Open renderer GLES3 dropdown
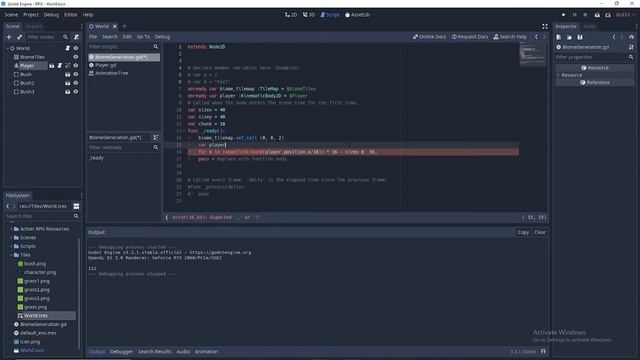 [x=625, y=15]
